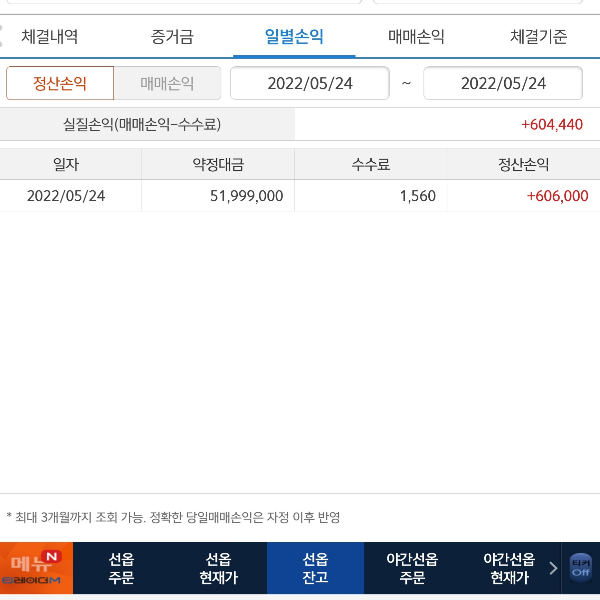Open the 증거금 tab

[x=172, y=37]
